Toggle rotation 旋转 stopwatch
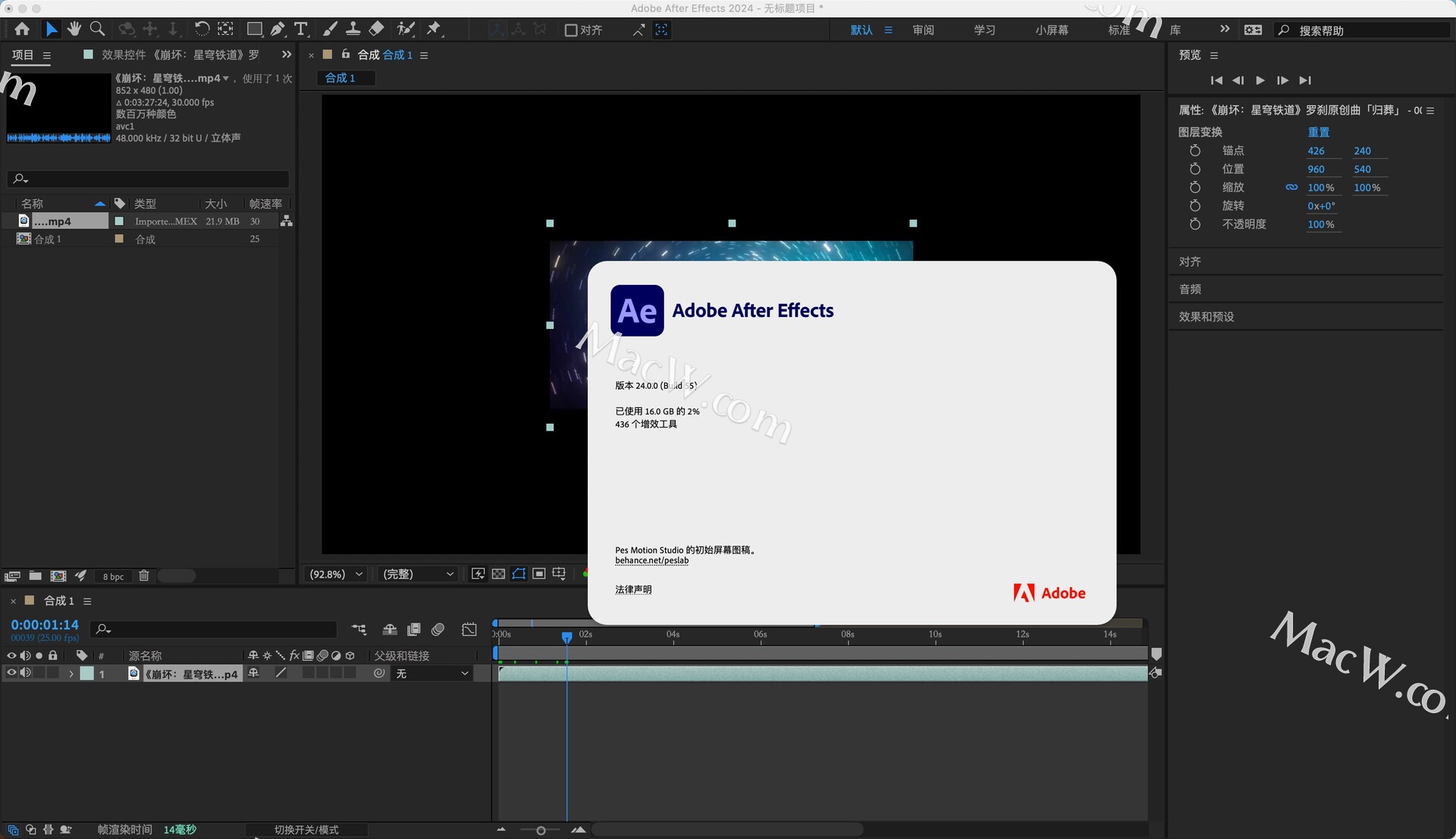Viewport: 1456px width, 839px height. pos(1195,205)
